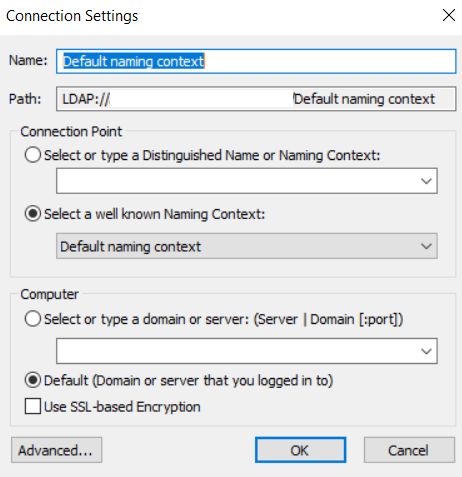The width and height of the screenshot is (462, 477).
Task: Select the Distinguished Name or Naming Context radio
Action: click(x=33, y=155)
